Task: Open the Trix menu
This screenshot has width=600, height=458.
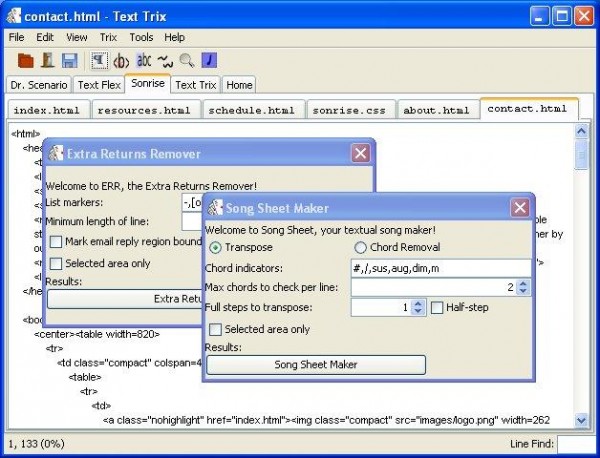Action: tap(108, 37)
